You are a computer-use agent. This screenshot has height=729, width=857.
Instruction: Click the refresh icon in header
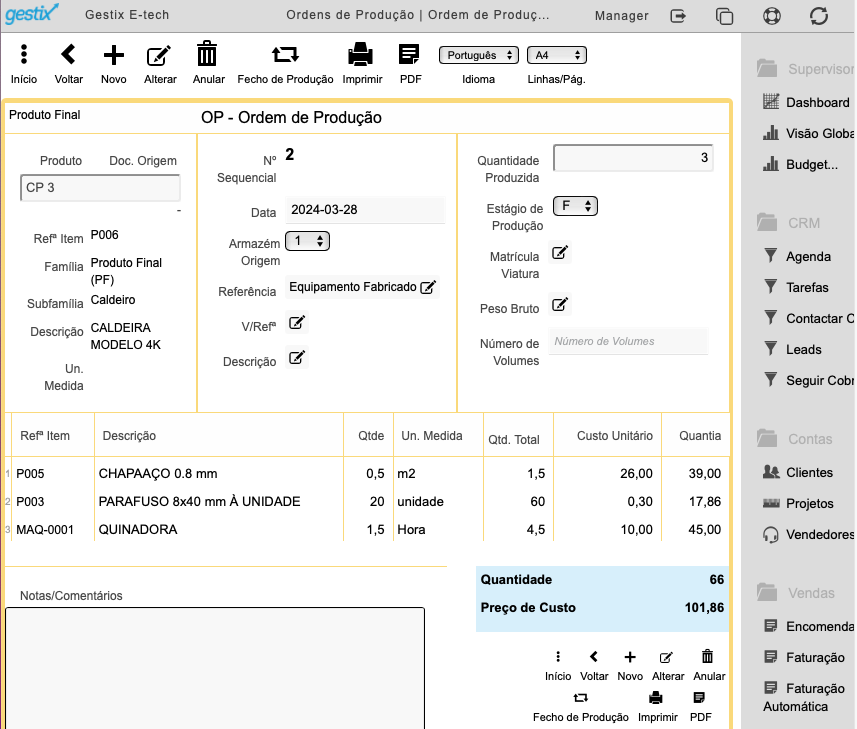819,16
